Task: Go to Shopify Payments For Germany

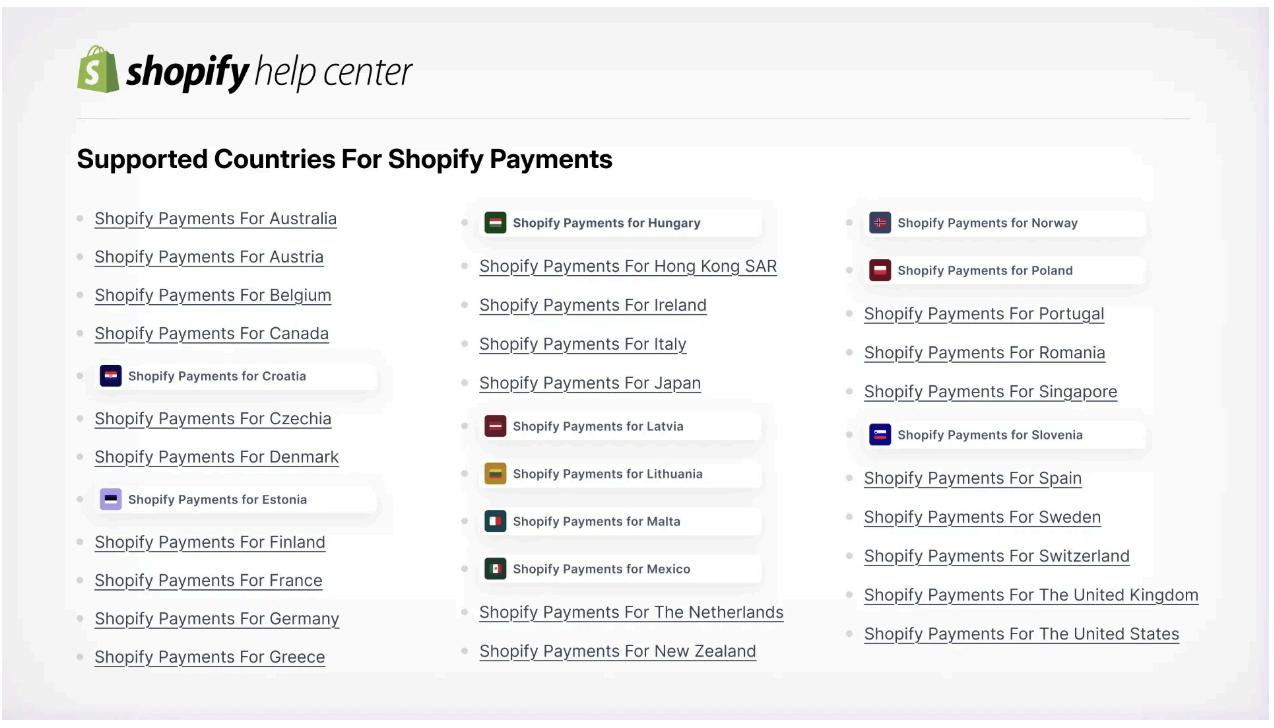Action: (216, 619)
